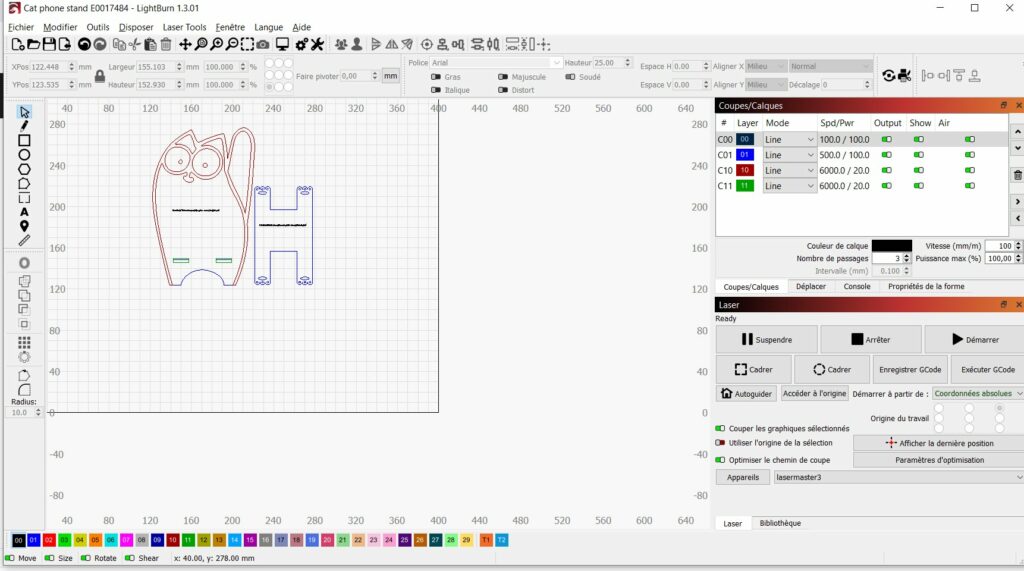Switch to the Console tab
Screen dimensions: 1024x571
pyautogui.click(x=857, y=286)
